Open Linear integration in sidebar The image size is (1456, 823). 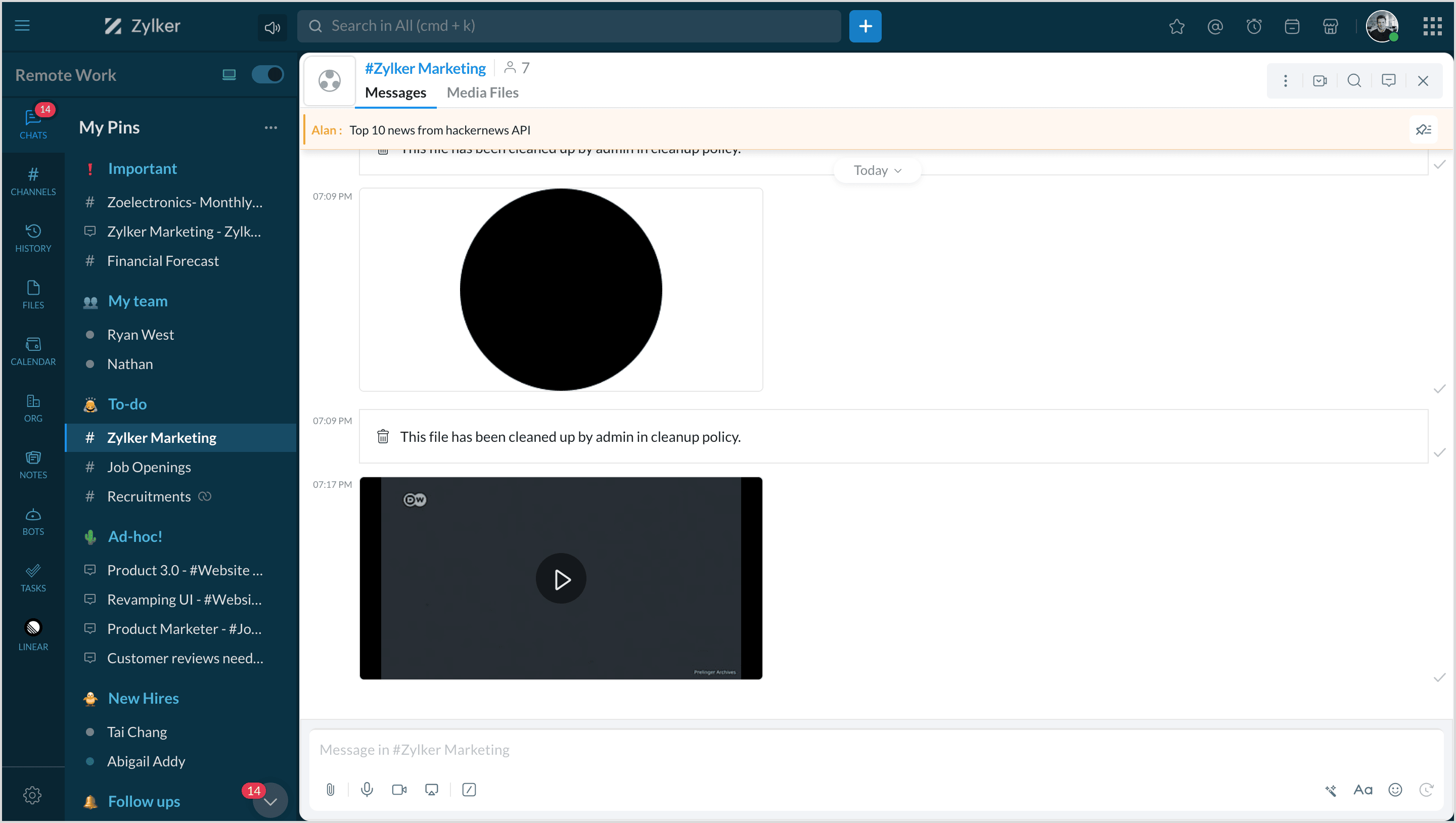(33, 635)
